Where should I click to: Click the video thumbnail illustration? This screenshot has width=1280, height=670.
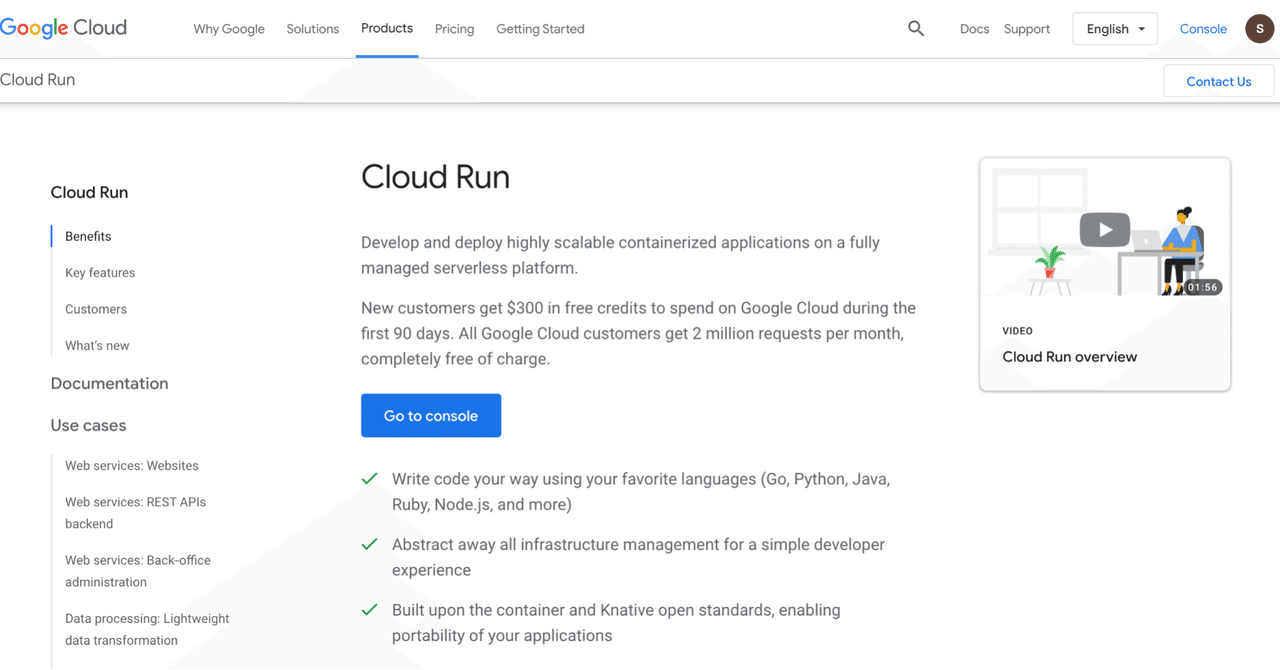click(x=1104, y=229)
